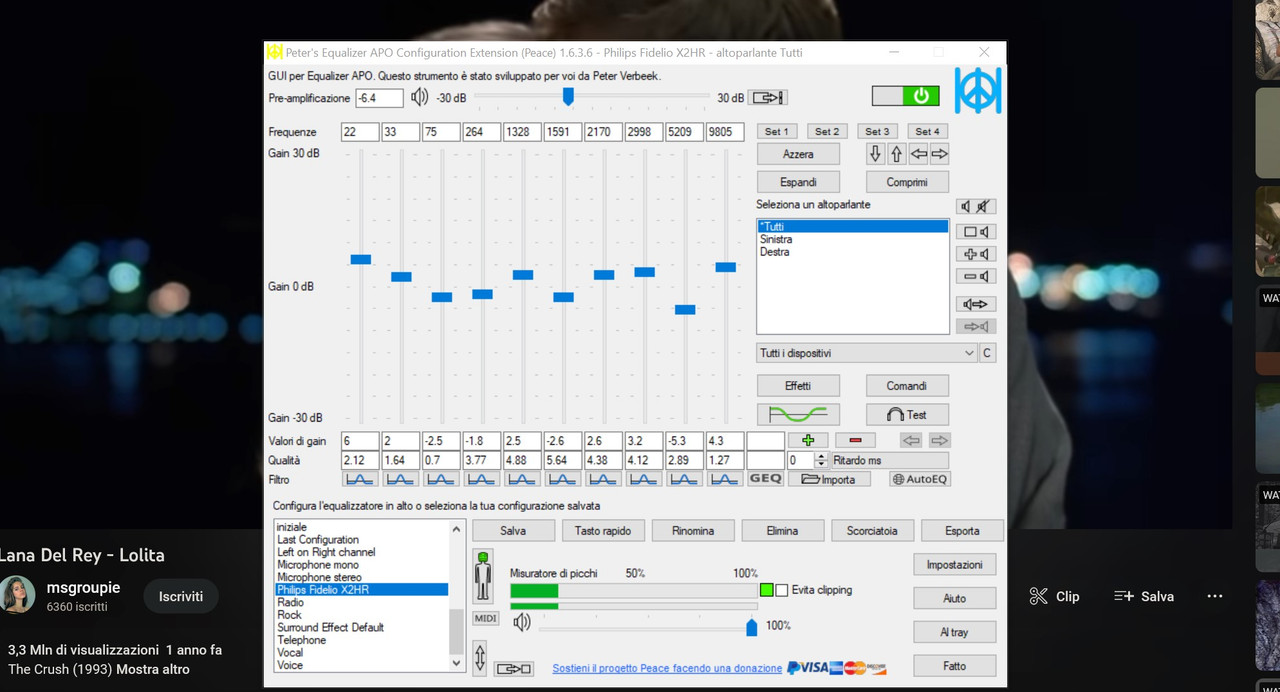Click the Test headphones button
The height and width of the screenshot is (692, 1280).
(x=907, y=414)
